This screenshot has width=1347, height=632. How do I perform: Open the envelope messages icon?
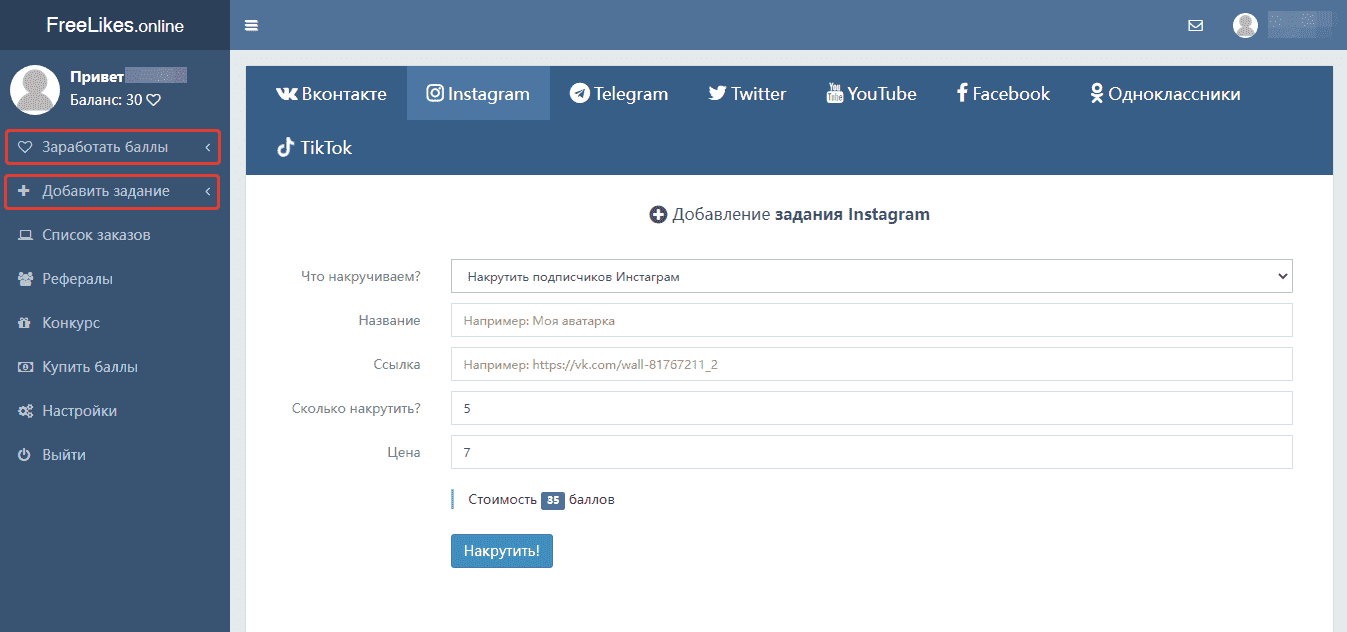click(1195, 26)
